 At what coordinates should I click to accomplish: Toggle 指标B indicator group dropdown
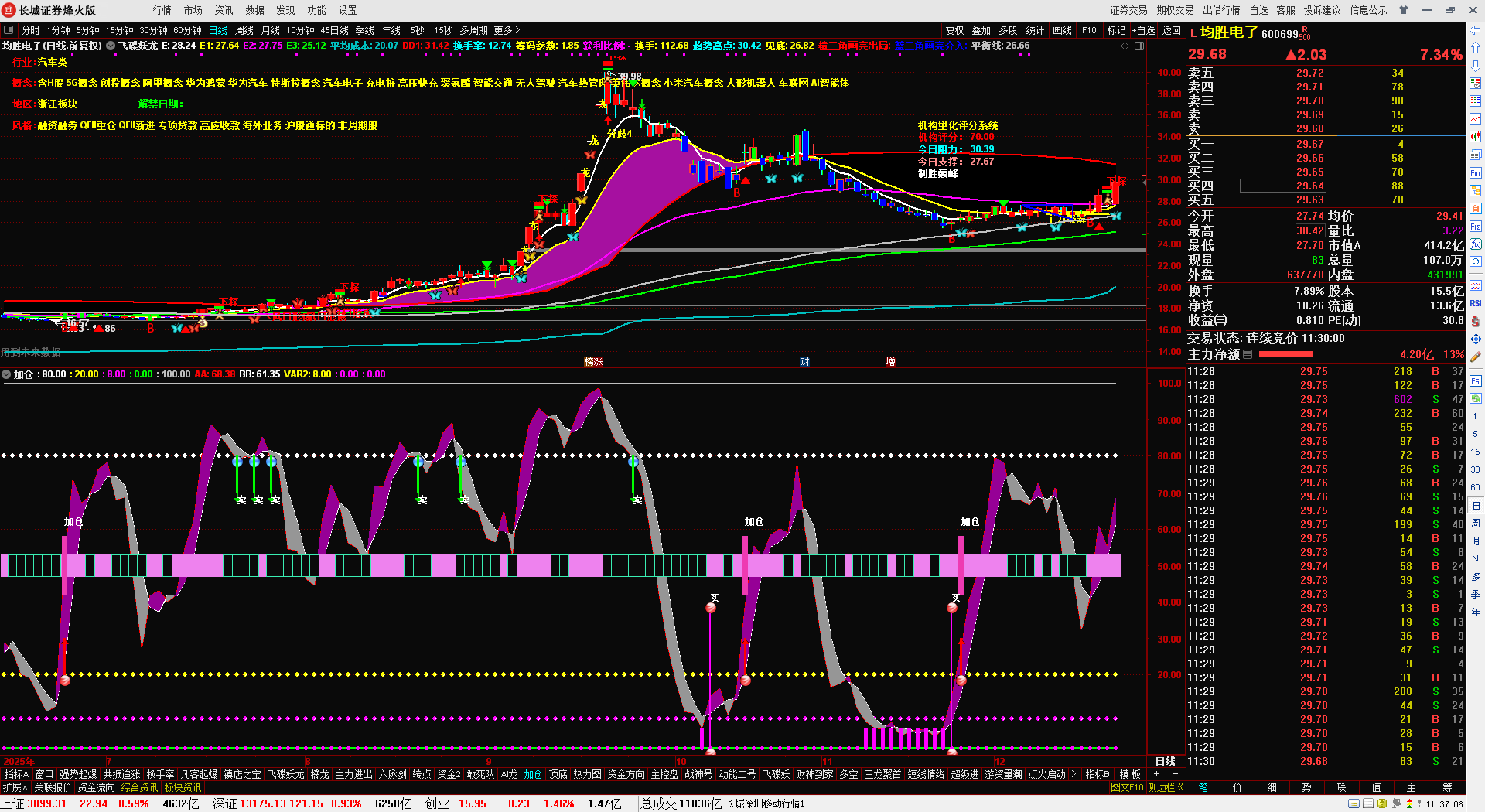1098,774
